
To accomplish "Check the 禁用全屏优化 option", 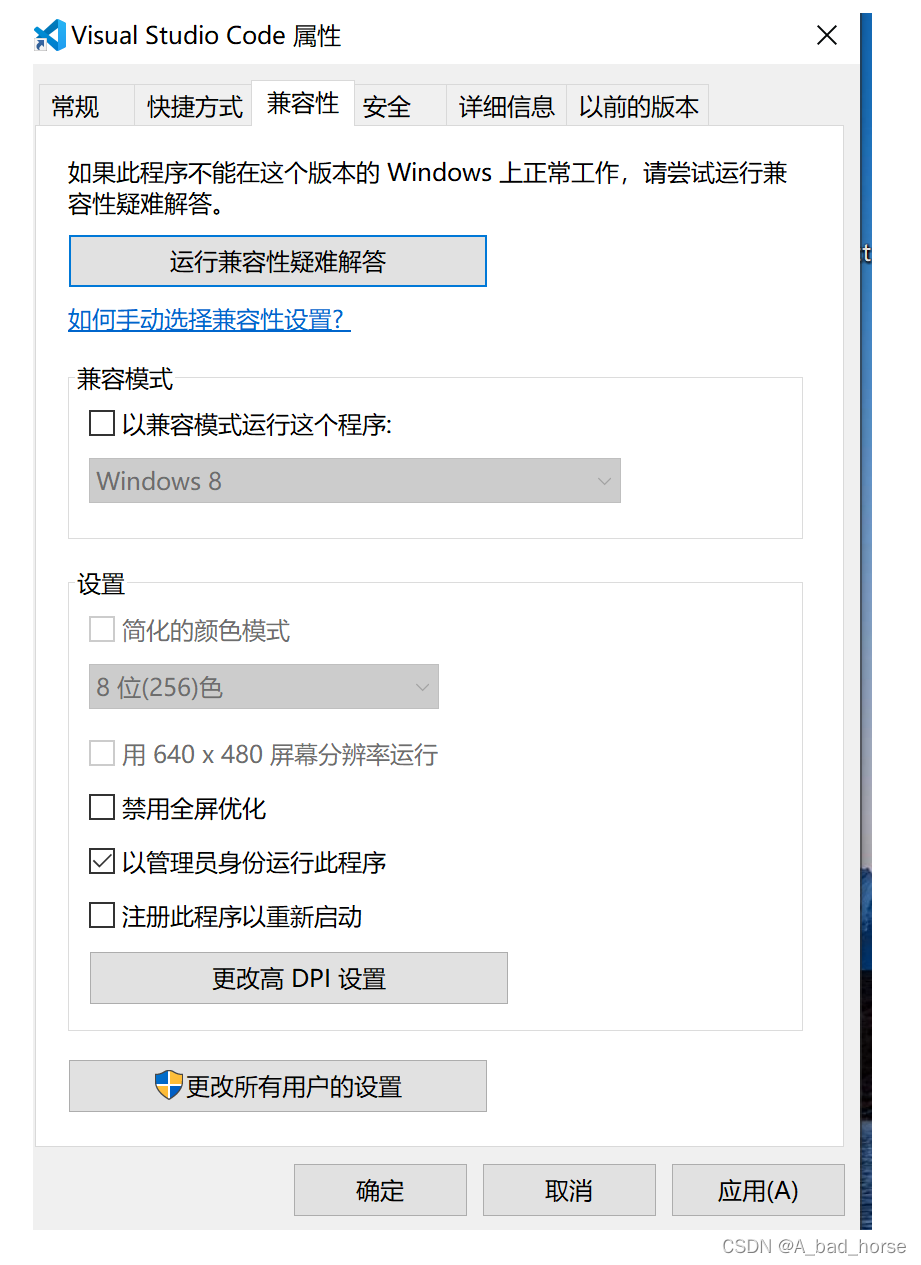I will tap(101, 807).
